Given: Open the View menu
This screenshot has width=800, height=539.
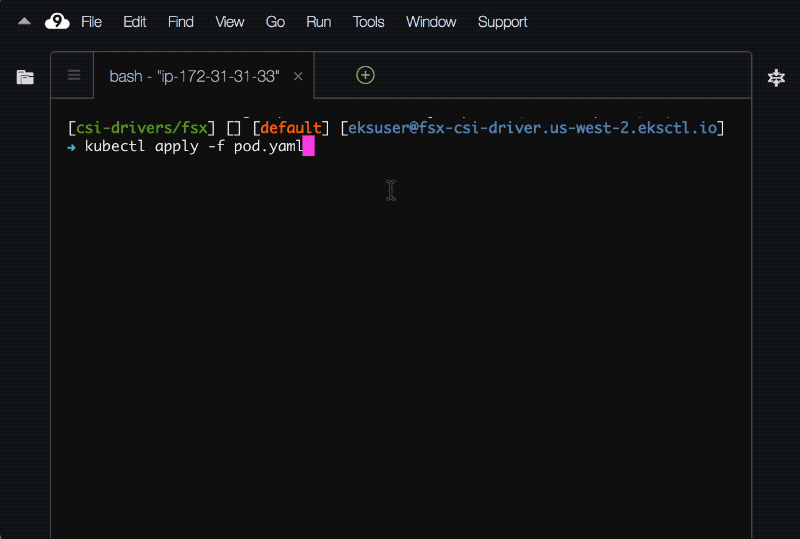Looking at the screenshot, I should point(230,22).
